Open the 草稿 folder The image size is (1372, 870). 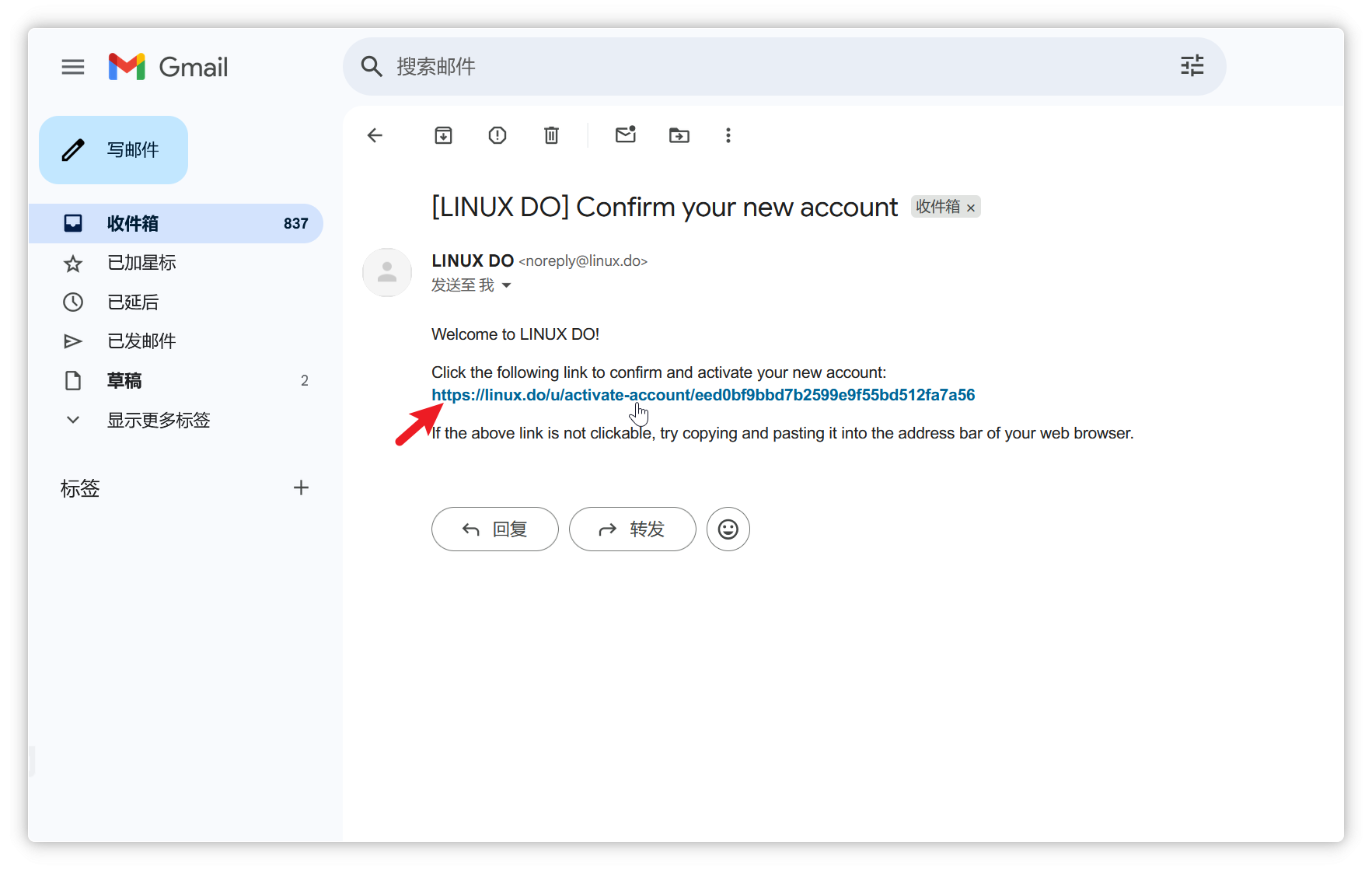point(124,380)
